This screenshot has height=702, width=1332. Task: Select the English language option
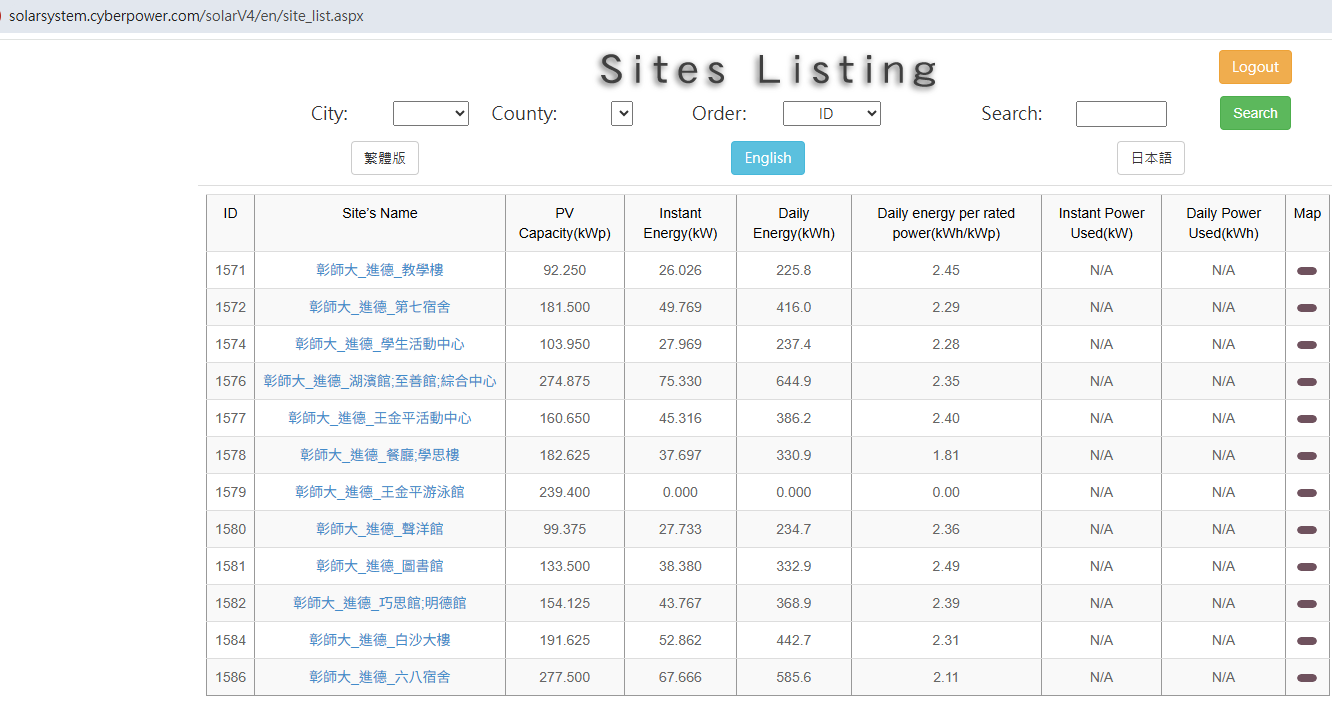point(767,157)
